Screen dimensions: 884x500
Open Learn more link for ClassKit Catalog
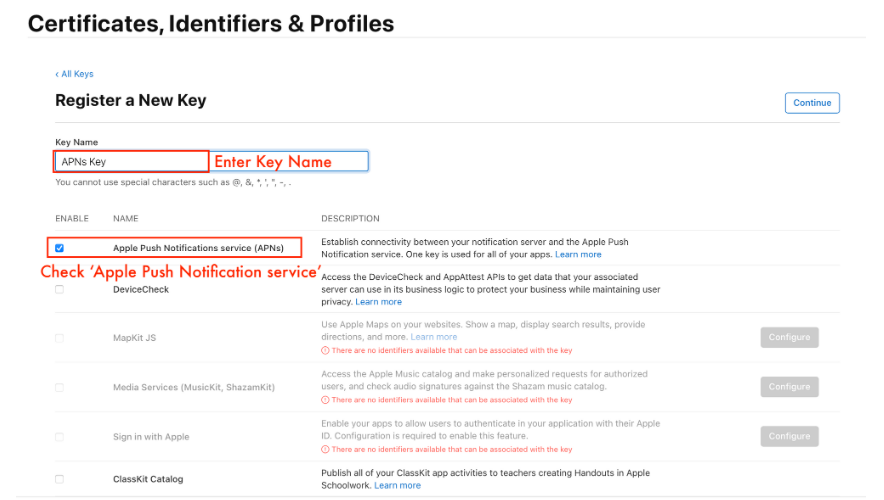tap(397, 486)
